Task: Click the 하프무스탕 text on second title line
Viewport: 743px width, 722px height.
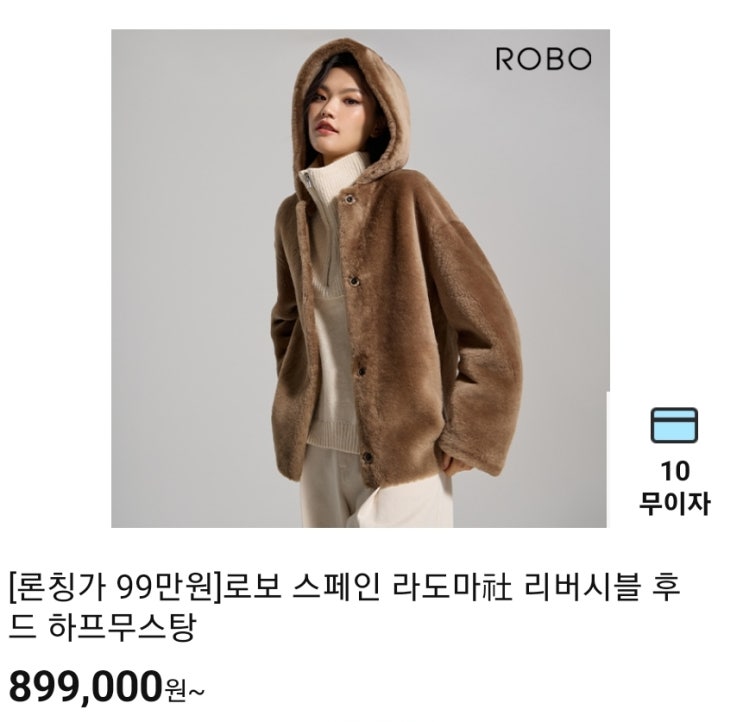Action: pos(122,628)
